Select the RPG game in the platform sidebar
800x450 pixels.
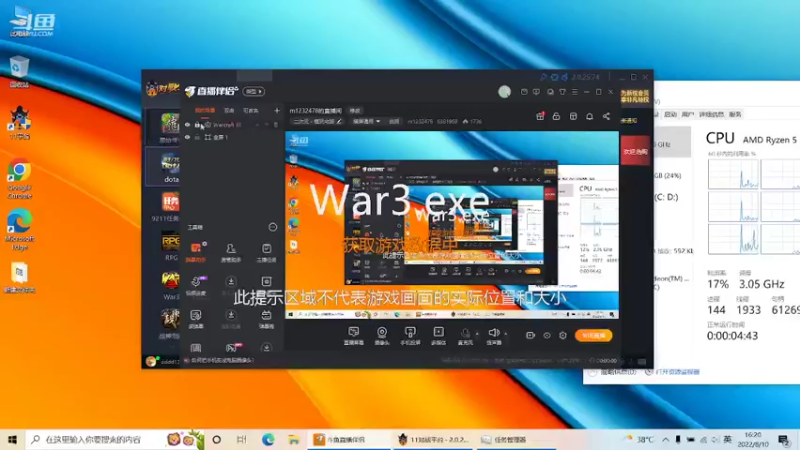click(x=170, y=246)
